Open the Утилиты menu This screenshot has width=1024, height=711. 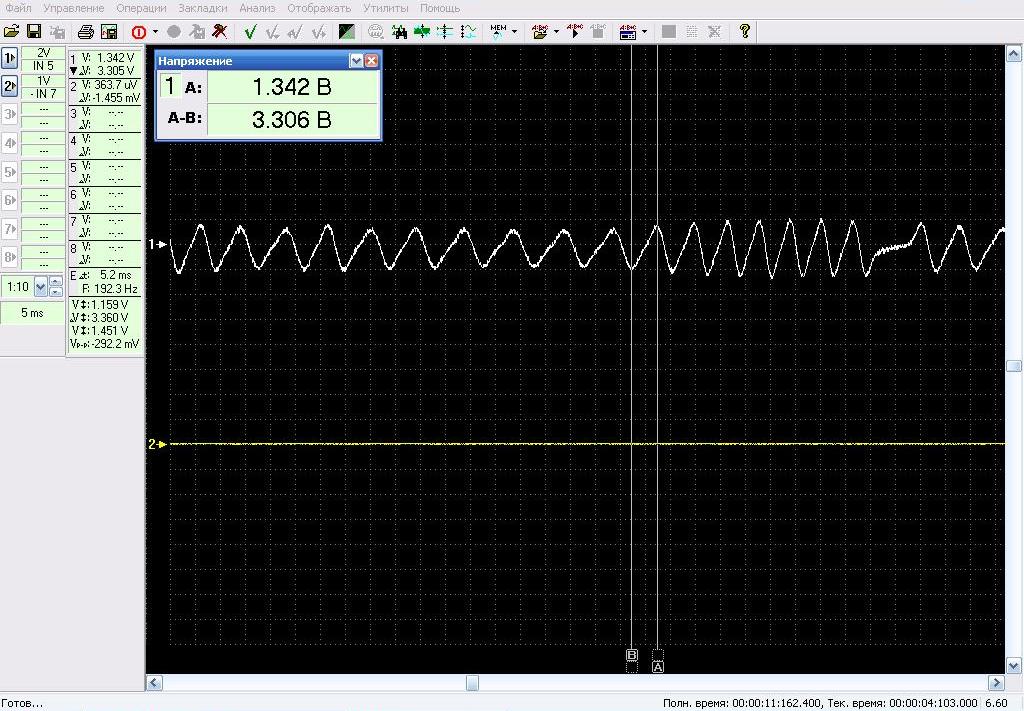tap(386, 8)
